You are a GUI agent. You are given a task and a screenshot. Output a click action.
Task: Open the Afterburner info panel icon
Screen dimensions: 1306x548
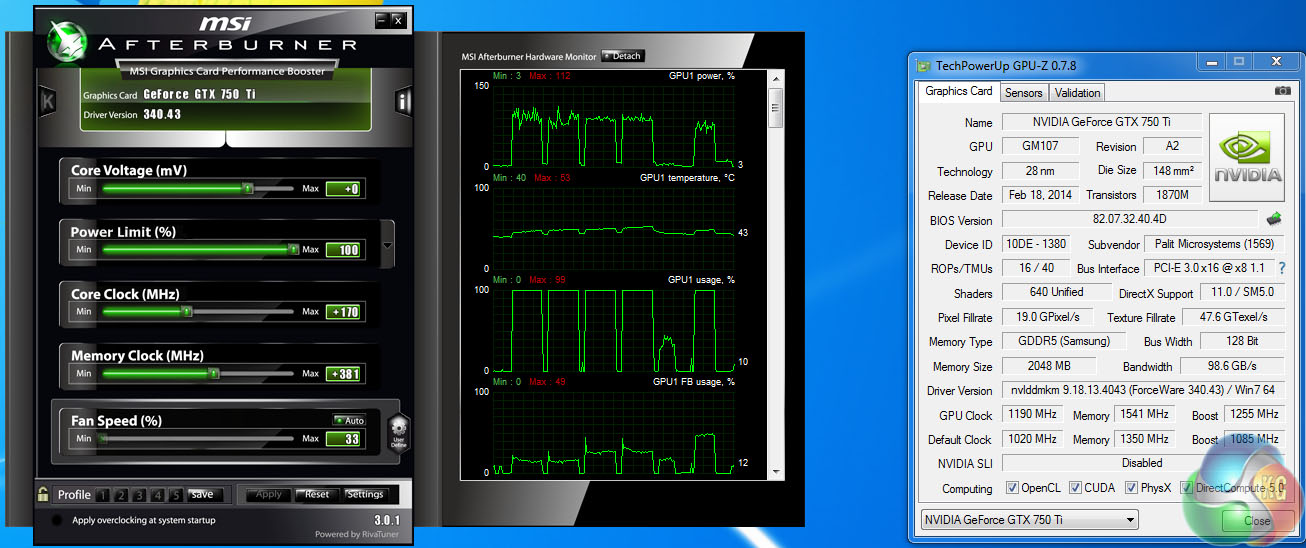tap(403, 101)
